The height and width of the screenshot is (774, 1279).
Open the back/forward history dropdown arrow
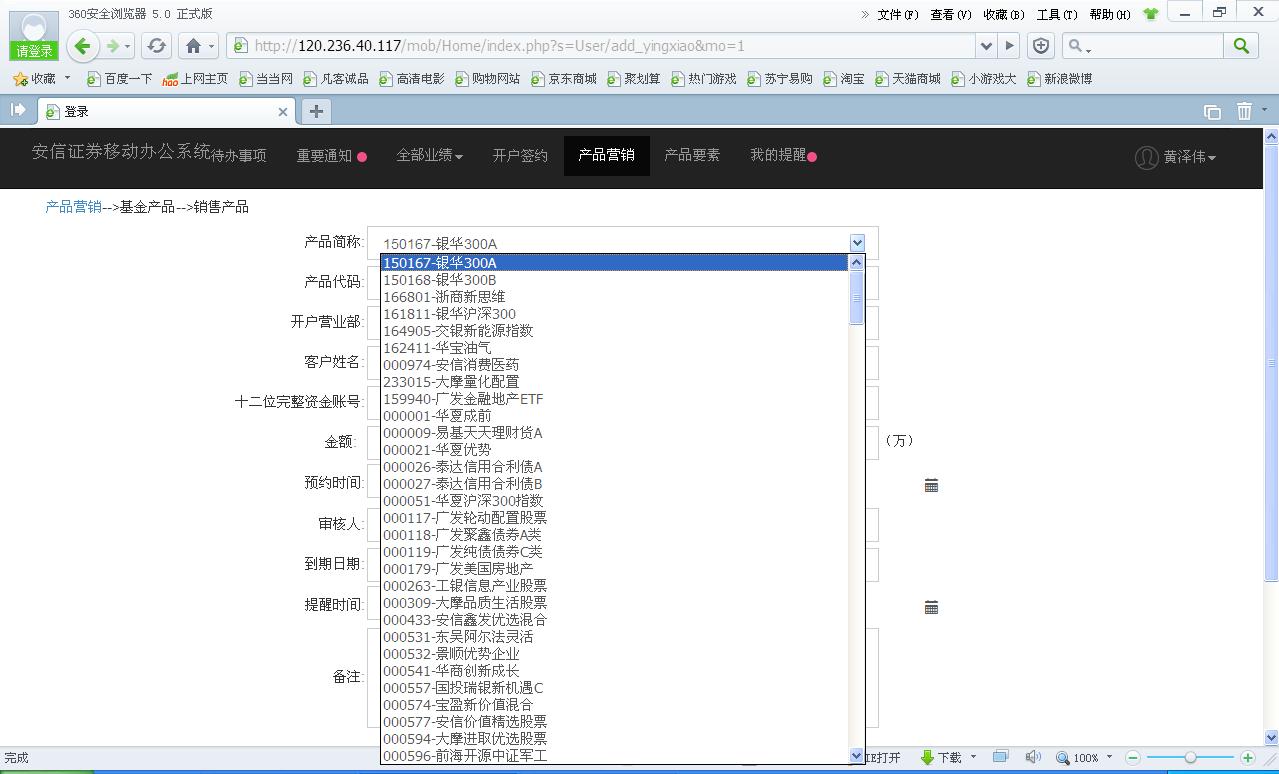127,46
